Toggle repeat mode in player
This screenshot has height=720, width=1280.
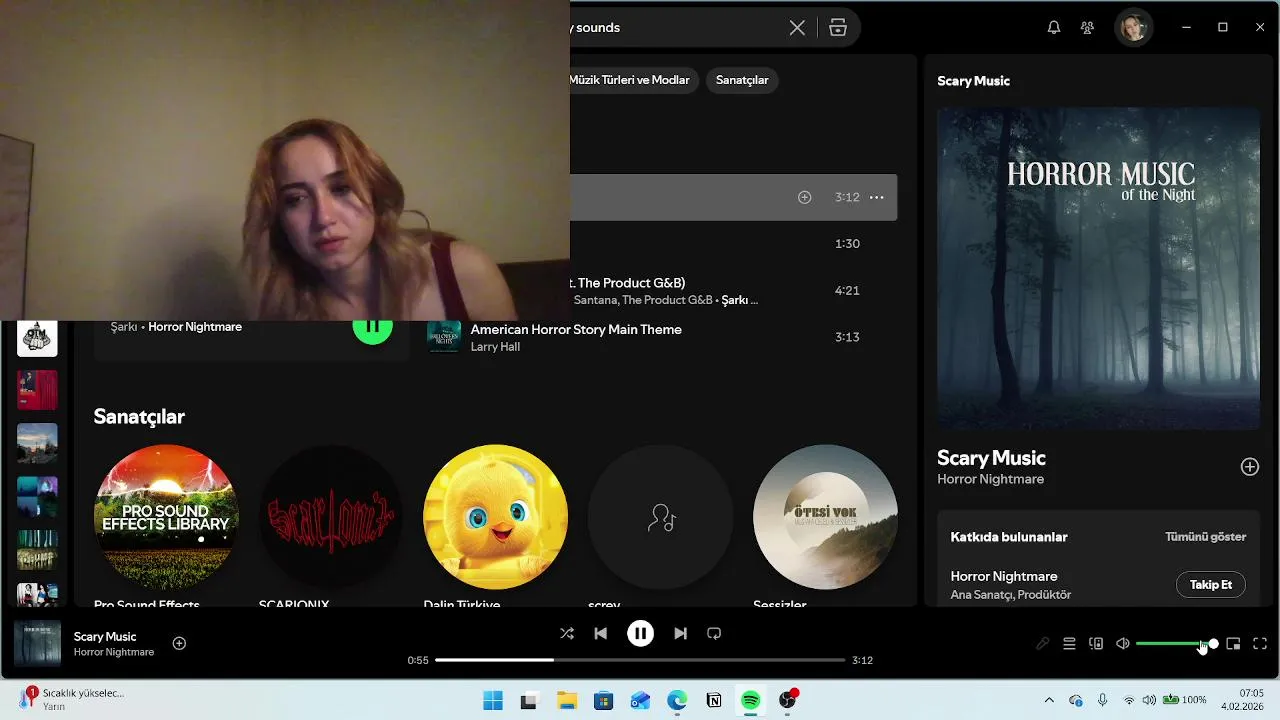[714, 633]
